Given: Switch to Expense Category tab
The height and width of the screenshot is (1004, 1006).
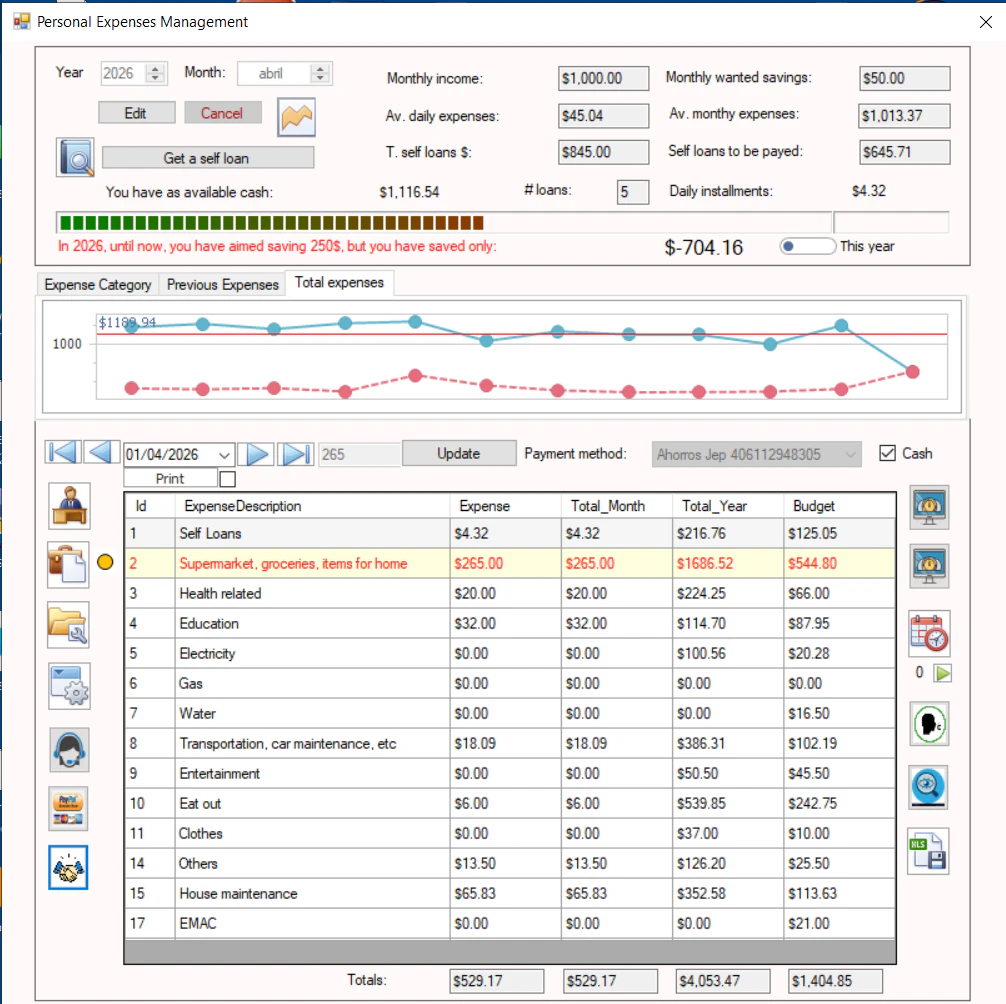Looking at the screenshot, I should click(x=98, y=284).
